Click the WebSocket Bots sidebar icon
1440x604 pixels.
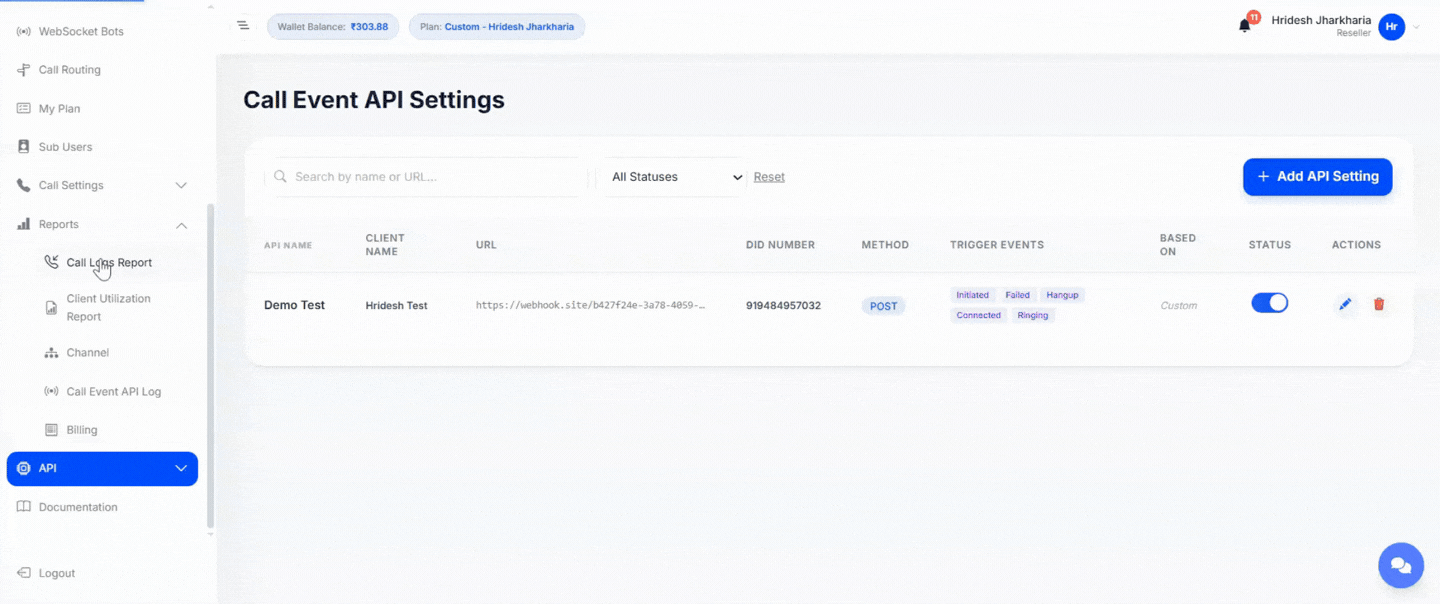24,31
